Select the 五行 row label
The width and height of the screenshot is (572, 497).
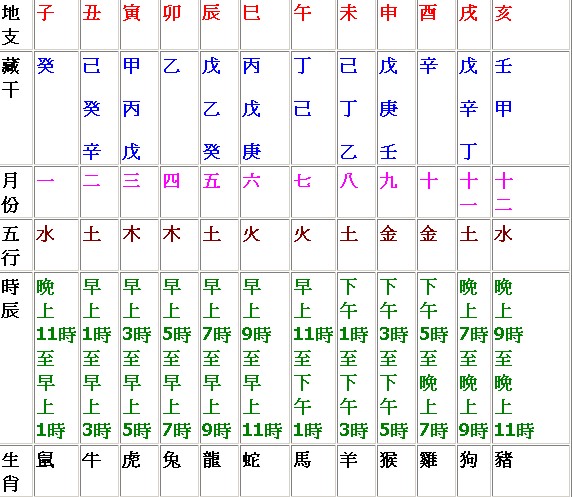pyautogui.click(x=10, y=246)
